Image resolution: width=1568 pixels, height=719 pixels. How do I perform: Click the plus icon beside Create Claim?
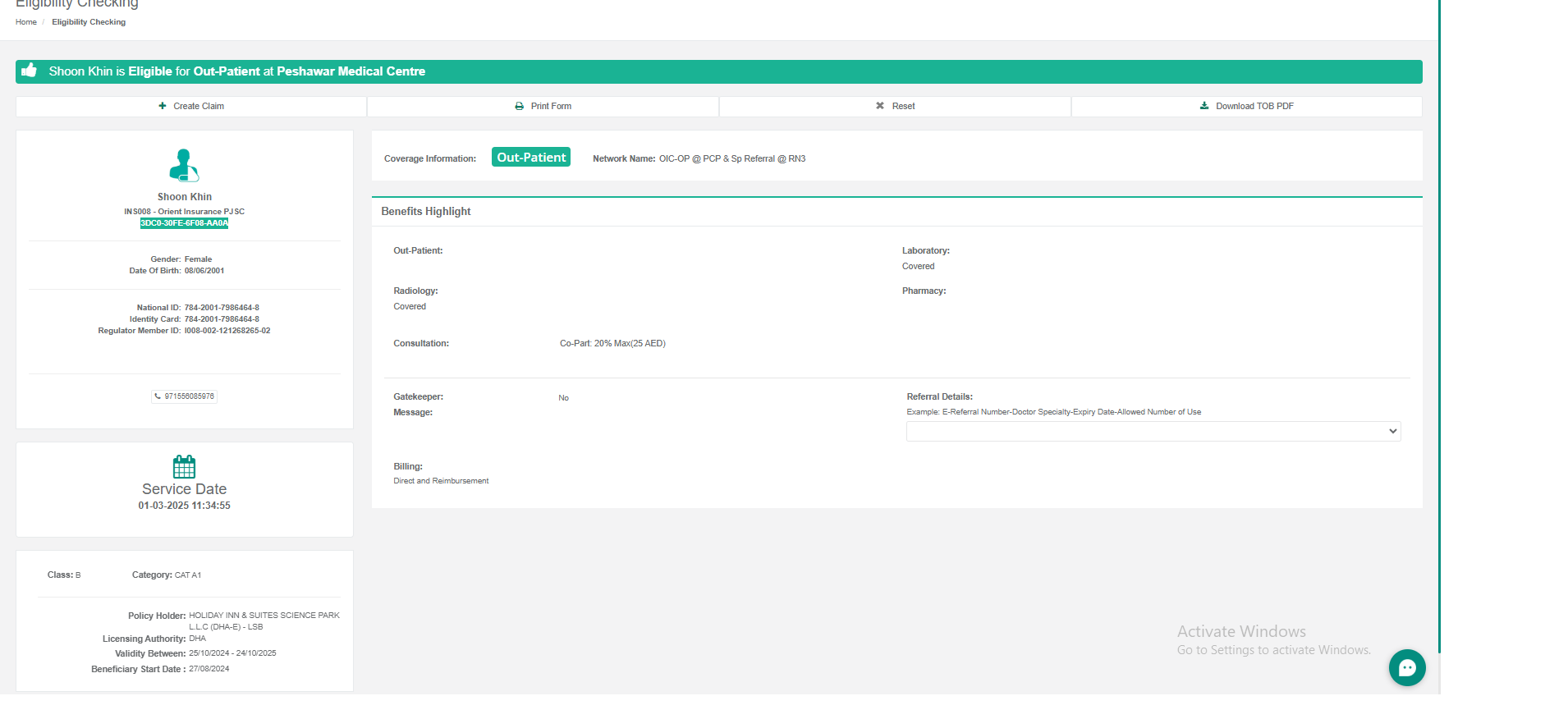[163, 106]
